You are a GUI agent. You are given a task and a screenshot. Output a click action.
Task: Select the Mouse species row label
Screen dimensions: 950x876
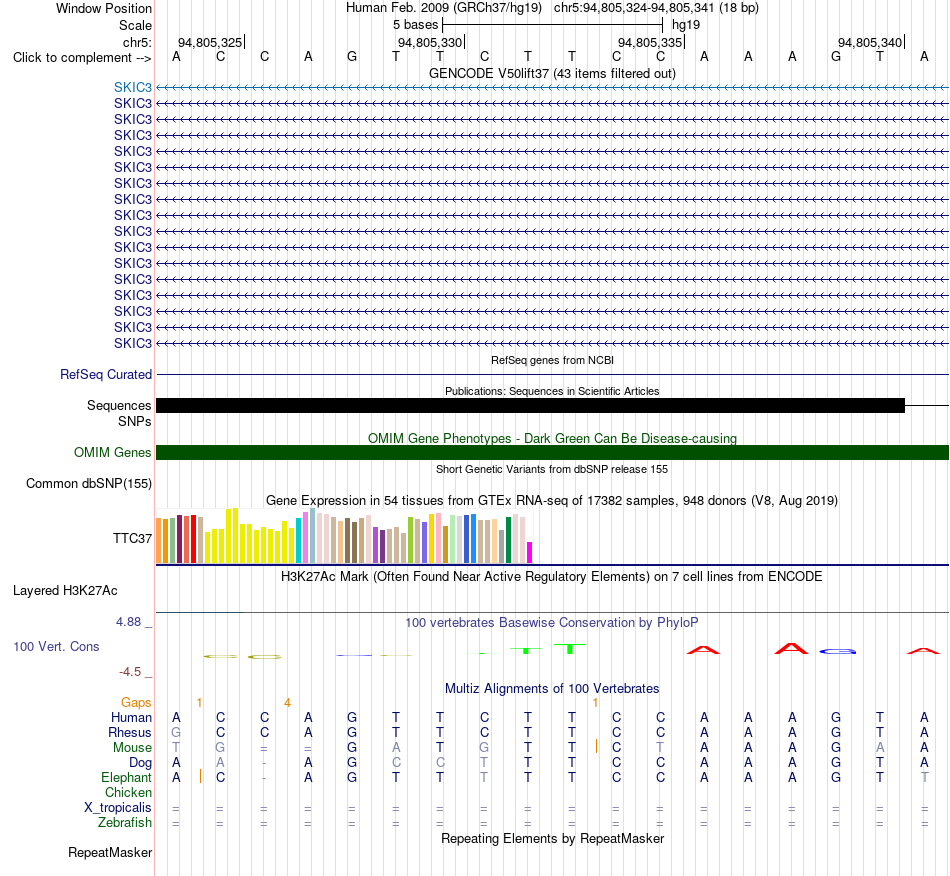(133, 748)
